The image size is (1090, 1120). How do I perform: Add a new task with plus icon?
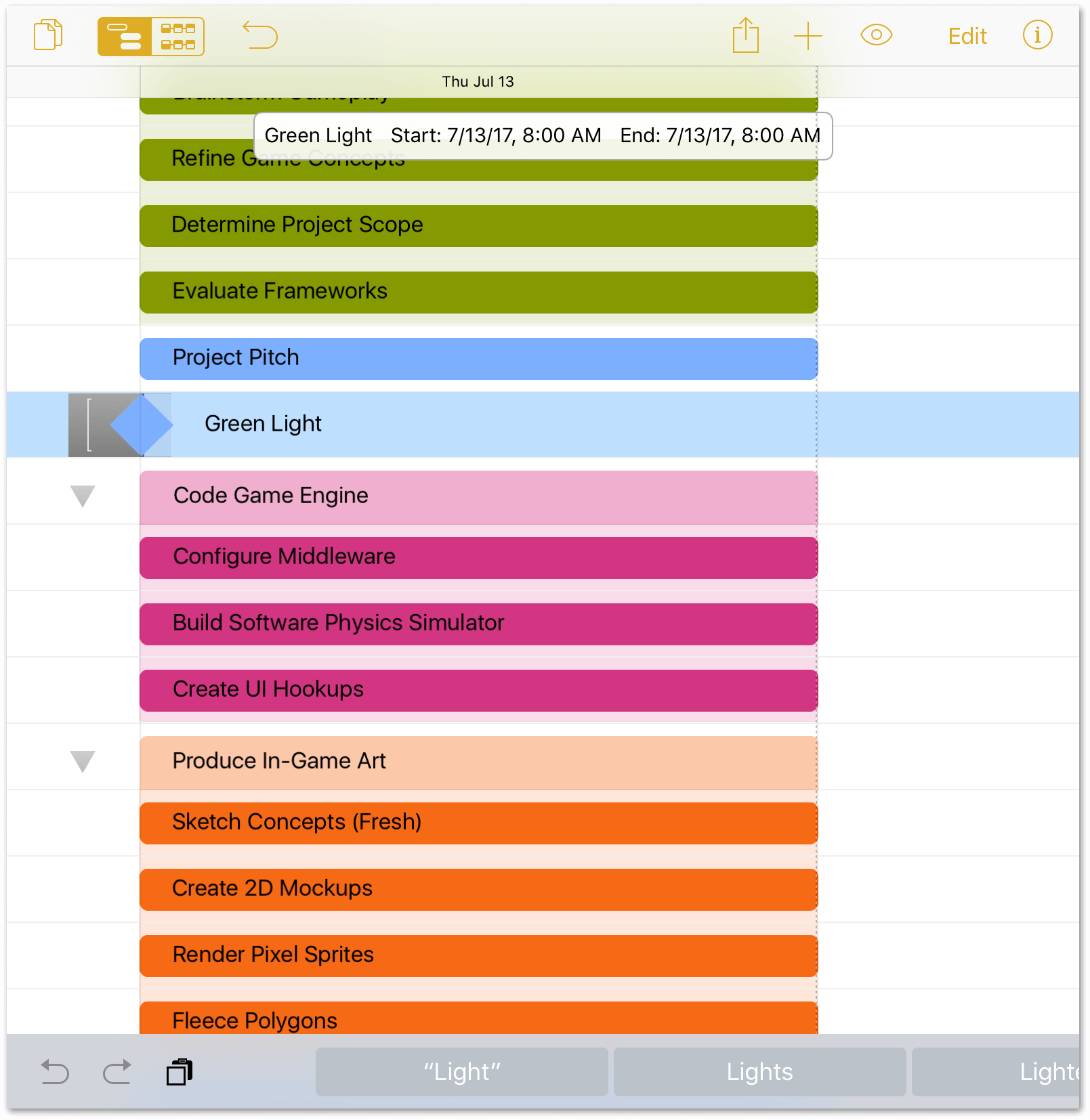pyautogui.click(x=808, y=36)
